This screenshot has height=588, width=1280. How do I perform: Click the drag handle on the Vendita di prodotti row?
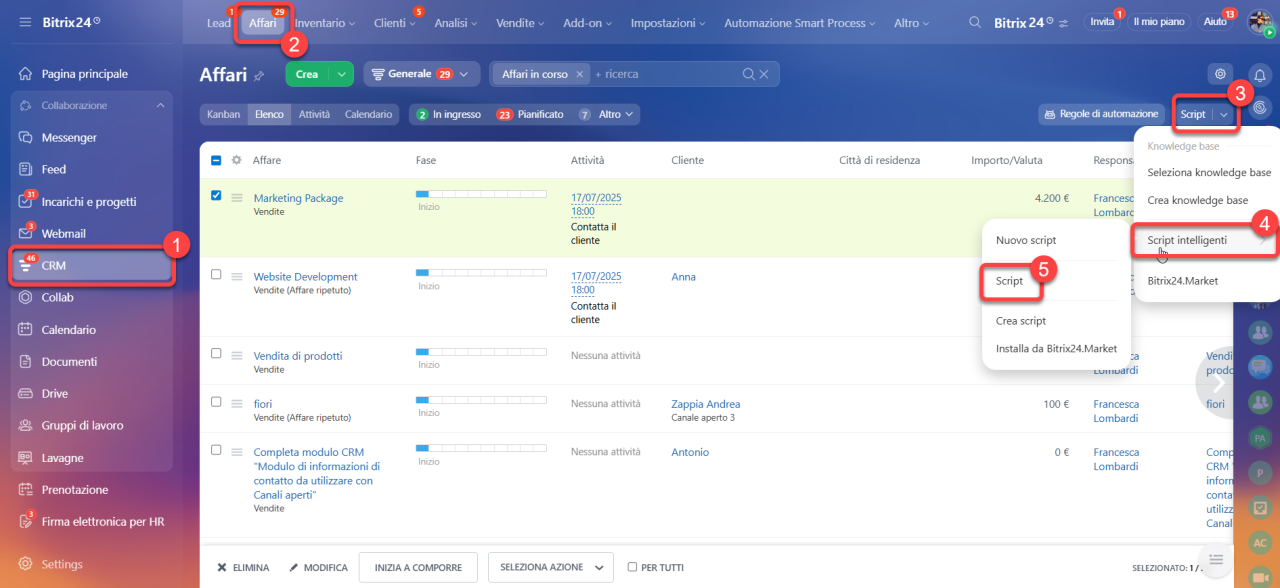click(237, 356)
